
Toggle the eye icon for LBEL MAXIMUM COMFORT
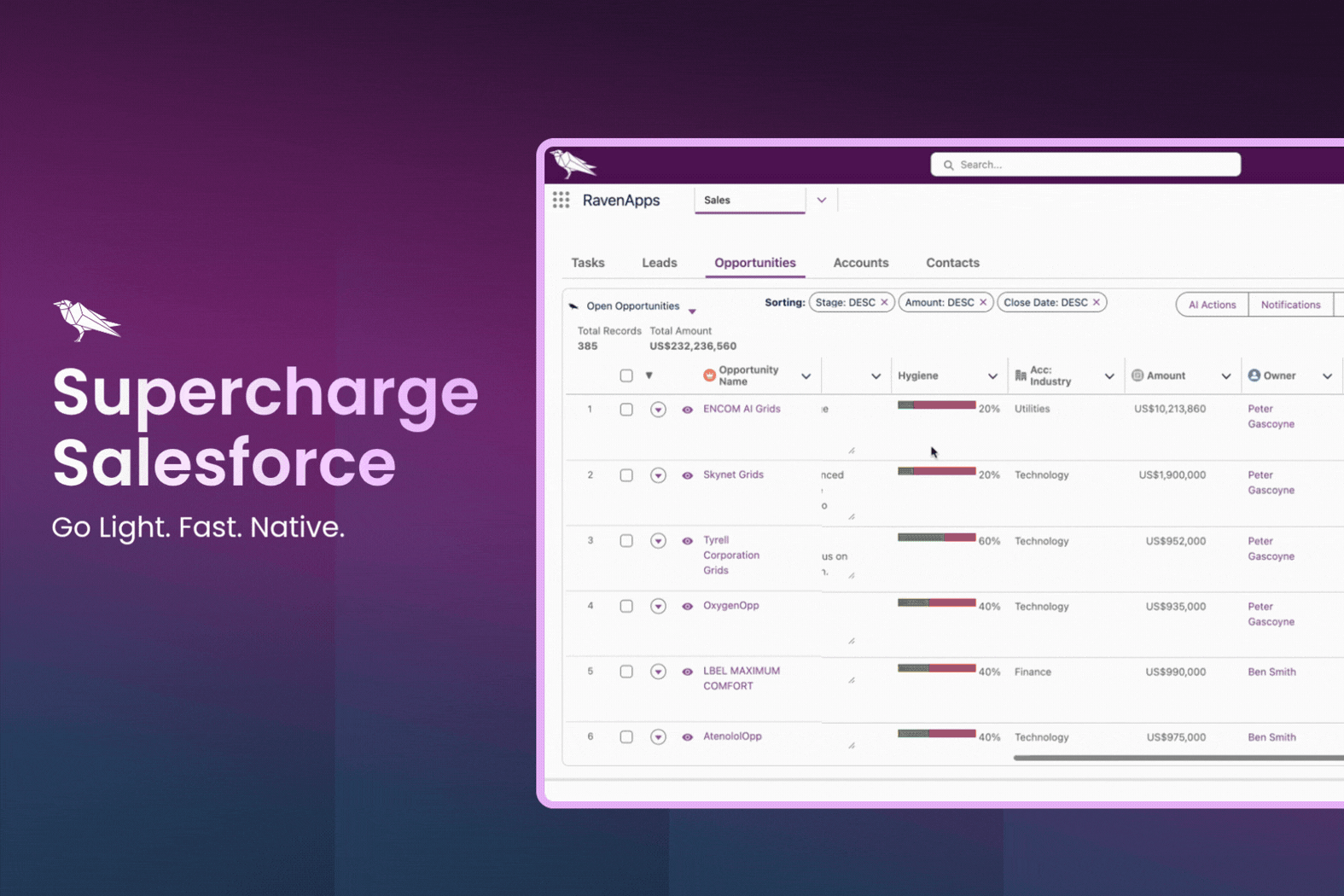pyautogui.click(x=687, y=672)
